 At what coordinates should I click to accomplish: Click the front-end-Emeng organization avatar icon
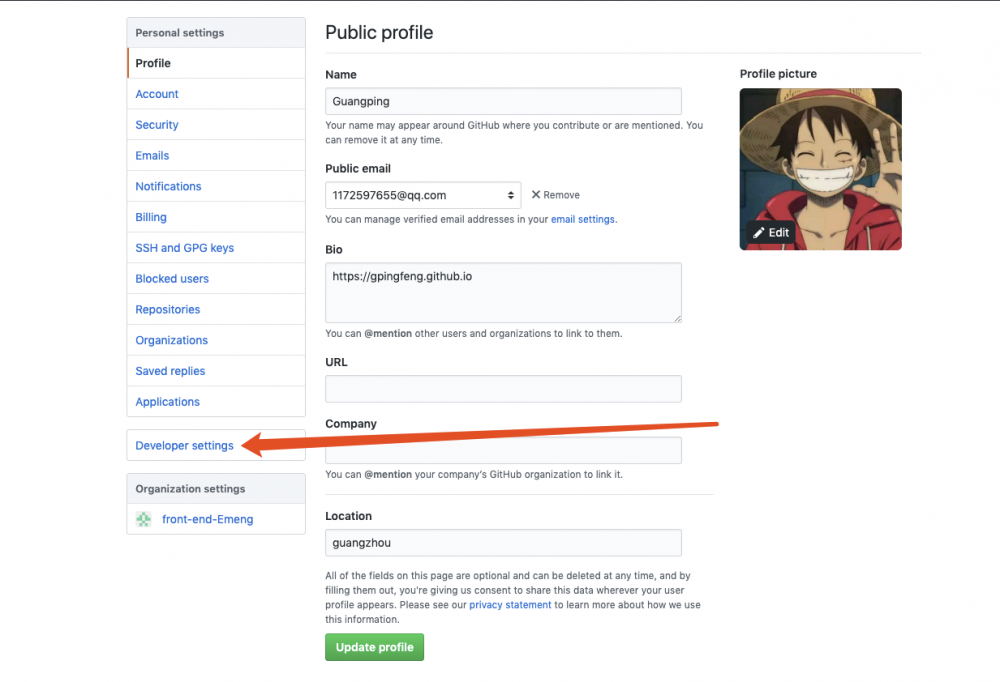pyautogui.click(x=143, y=519)
